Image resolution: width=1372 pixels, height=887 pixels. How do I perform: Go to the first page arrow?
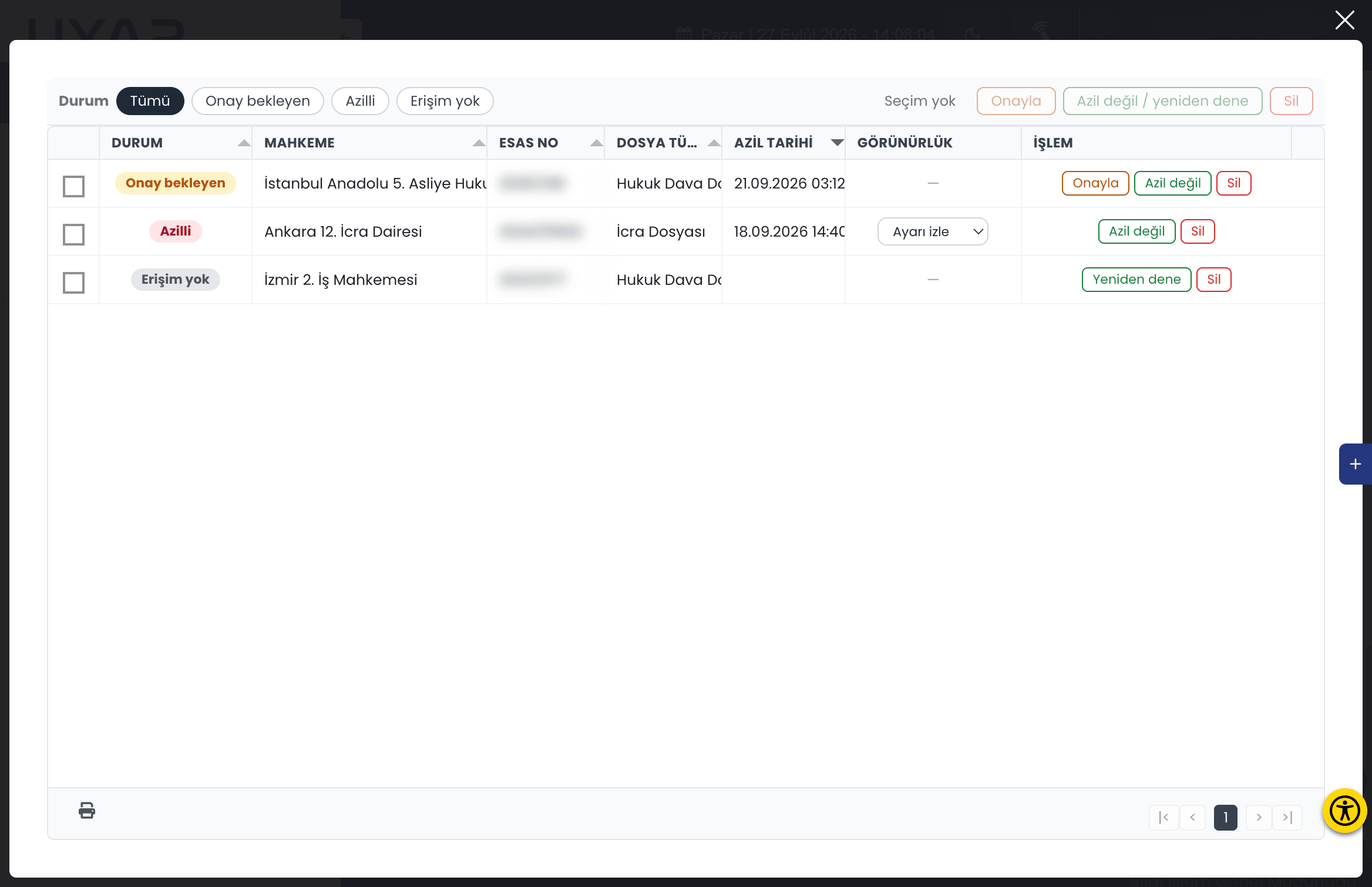[x=1163, y=817]
